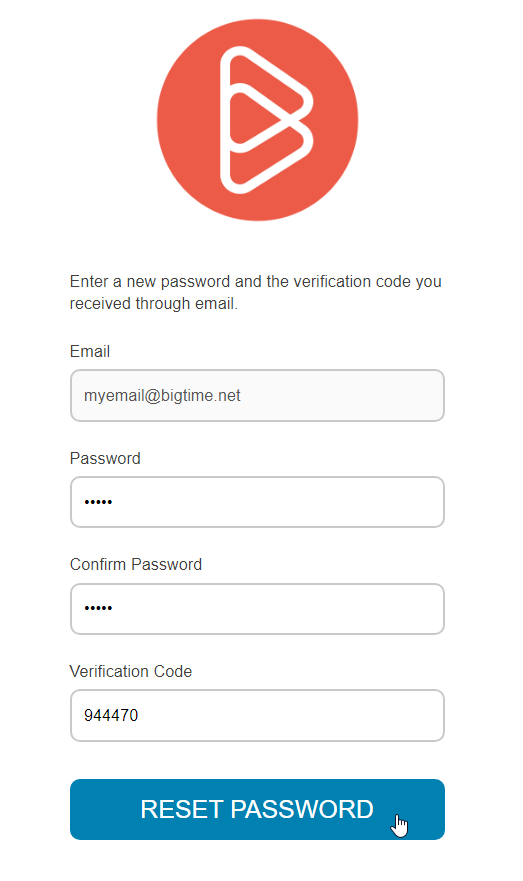523x881 pixels.
Task: Click the Confirm Password label
Action: [x=136, y=565]
